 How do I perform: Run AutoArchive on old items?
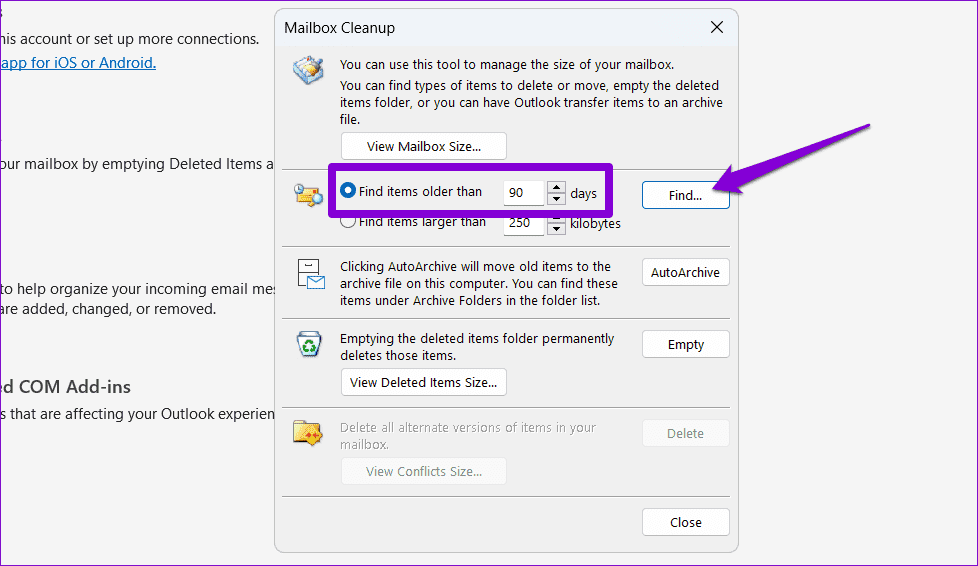685,272
